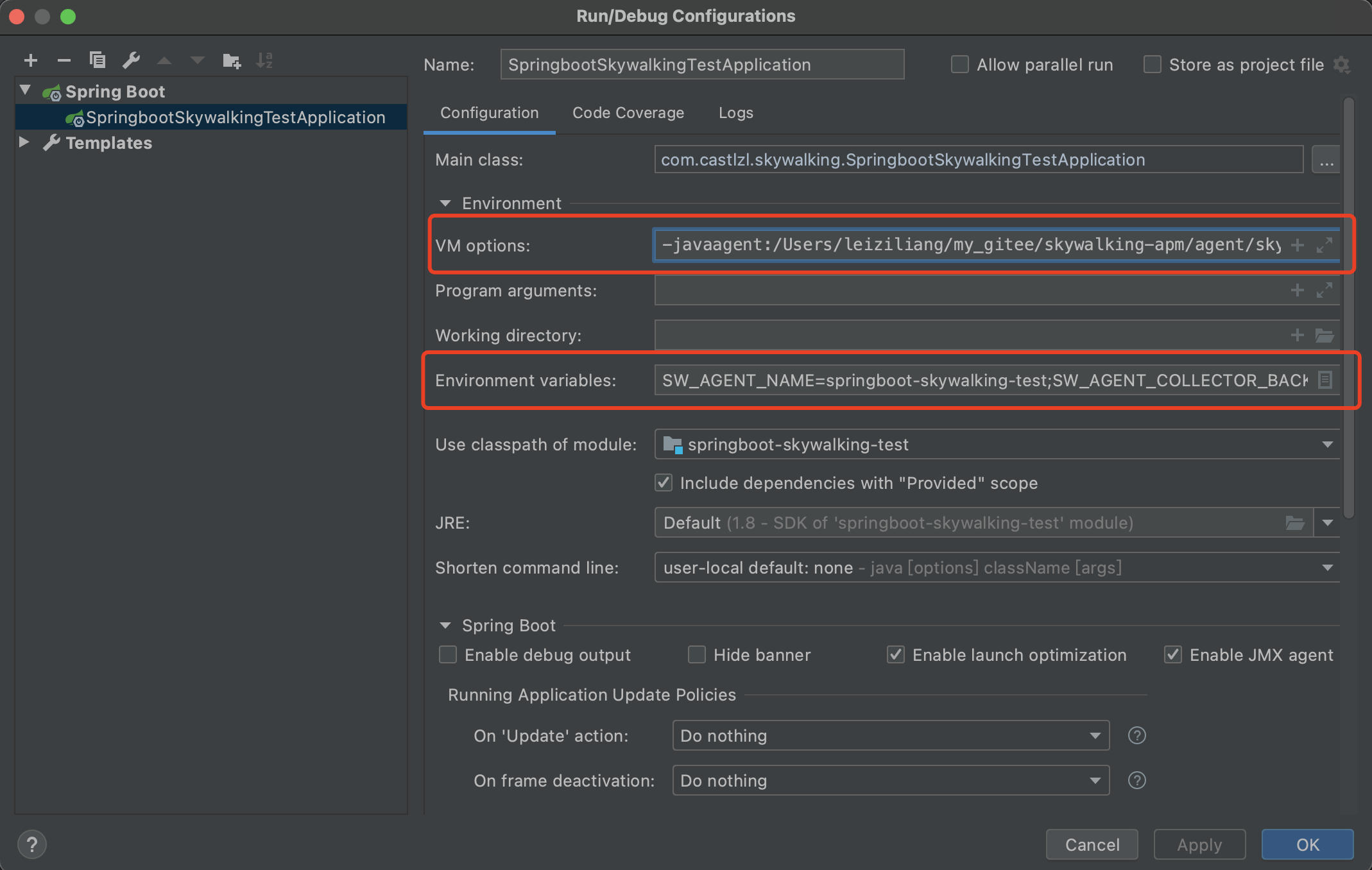Create a new configurations folder

click(231, 60)
